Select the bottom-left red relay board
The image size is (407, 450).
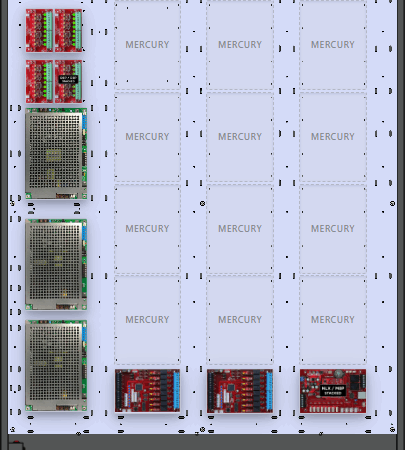[x=147, y=391]
